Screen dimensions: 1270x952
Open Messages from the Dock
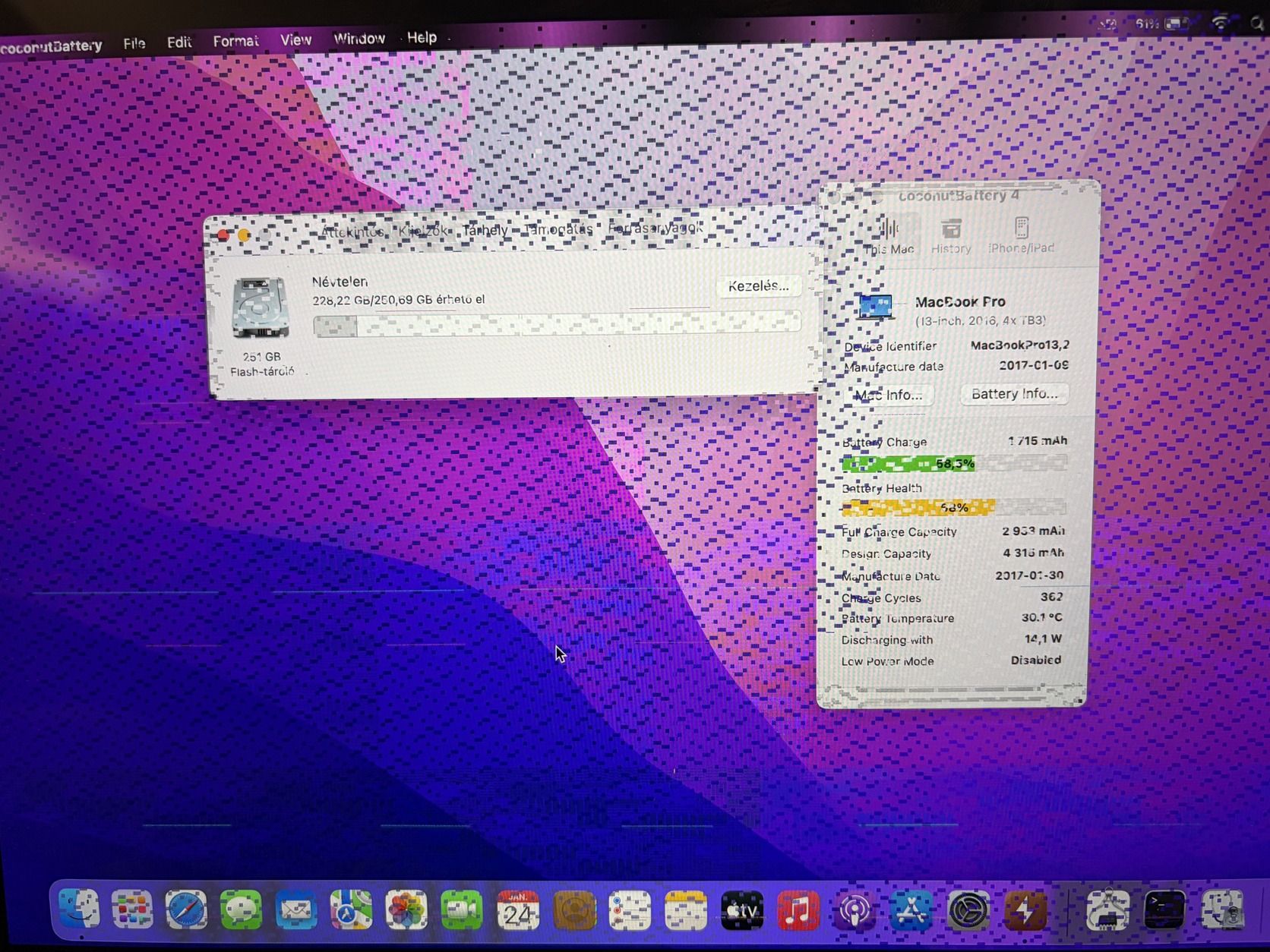(x=242, y=909)
